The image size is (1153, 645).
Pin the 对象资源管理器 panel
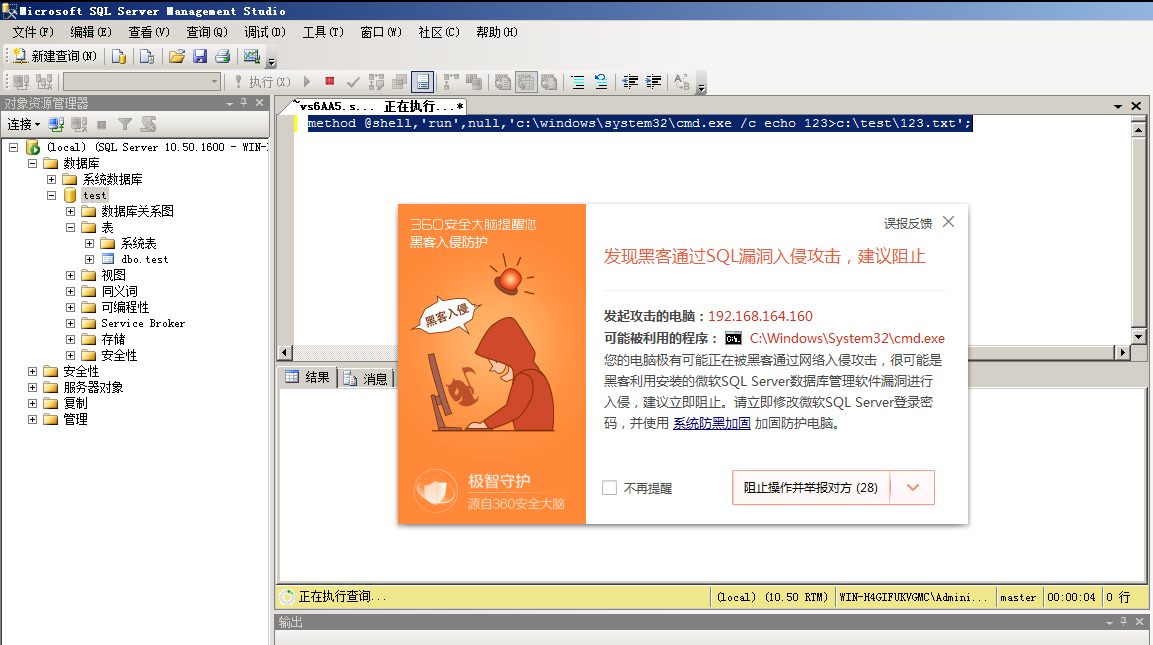(x=244, y=103)
